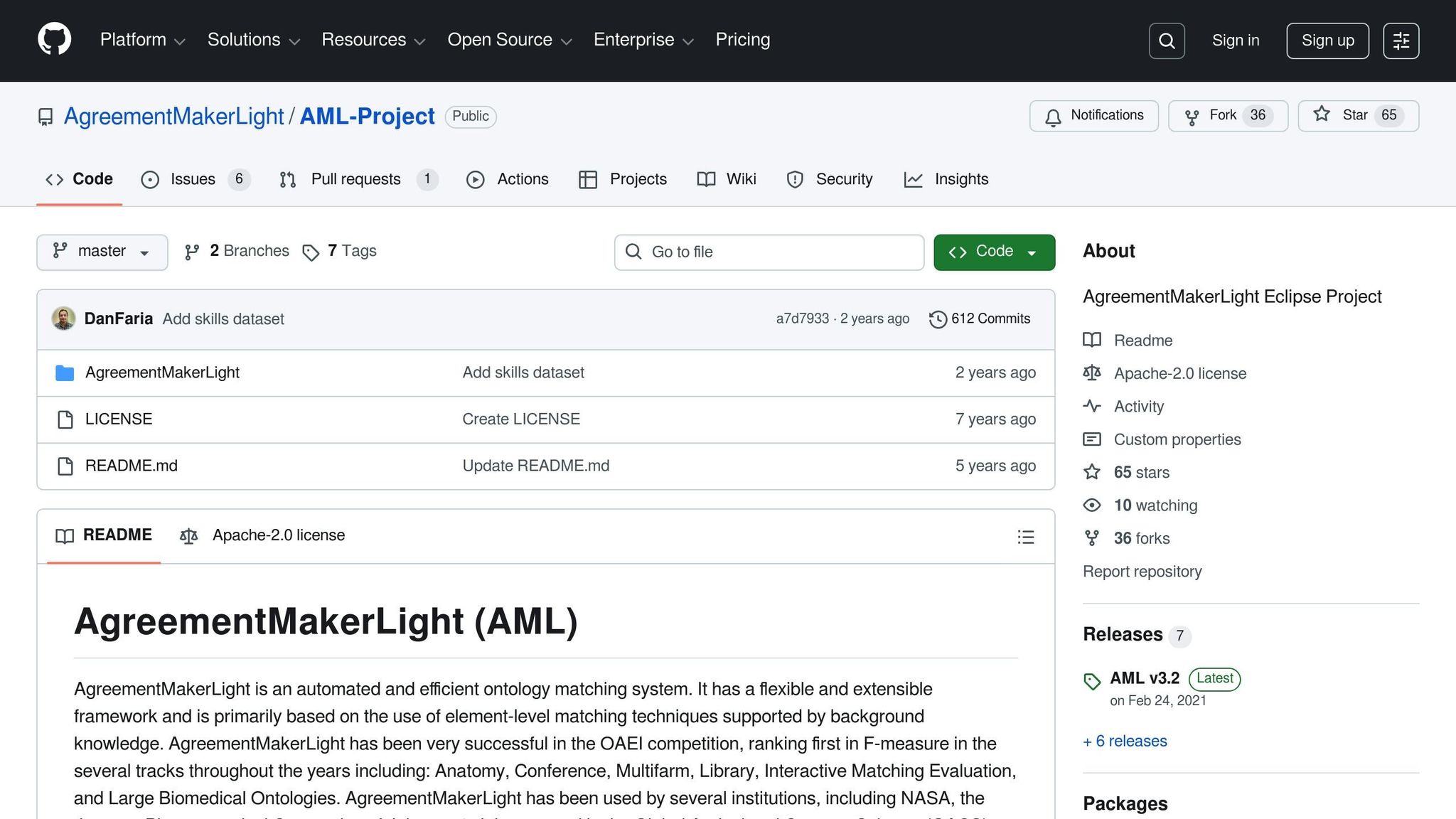Open the Pricing menu item
This screenshot has height=819, width=1456.
pos(742,40)
